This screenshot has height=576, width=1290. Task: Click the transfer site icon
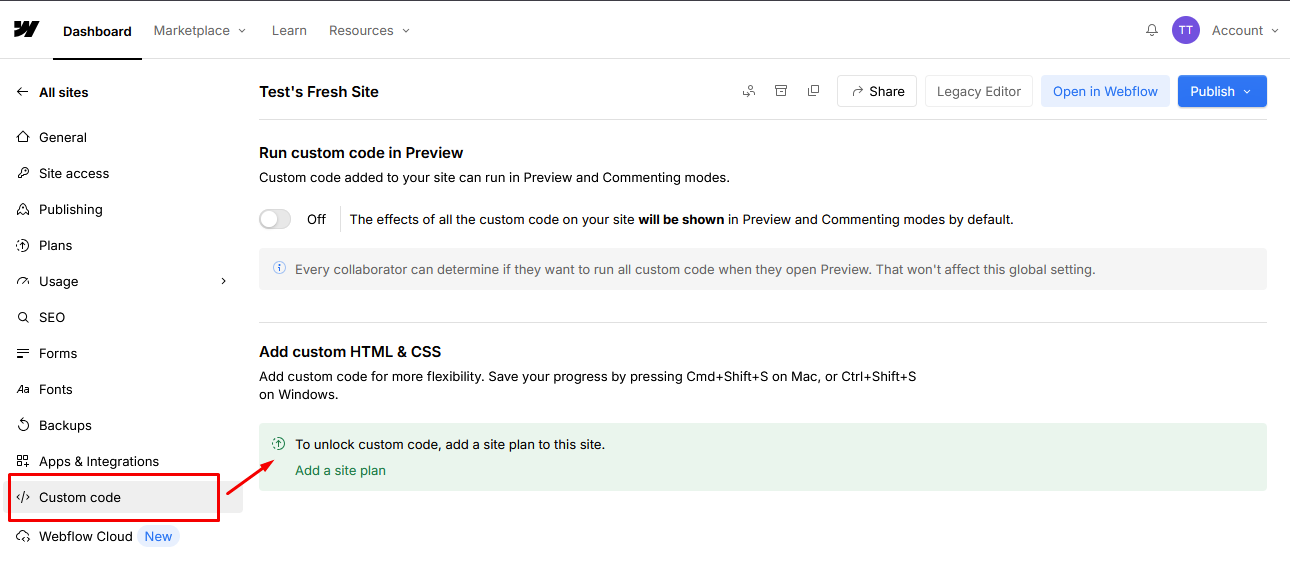tap(749, 91)
